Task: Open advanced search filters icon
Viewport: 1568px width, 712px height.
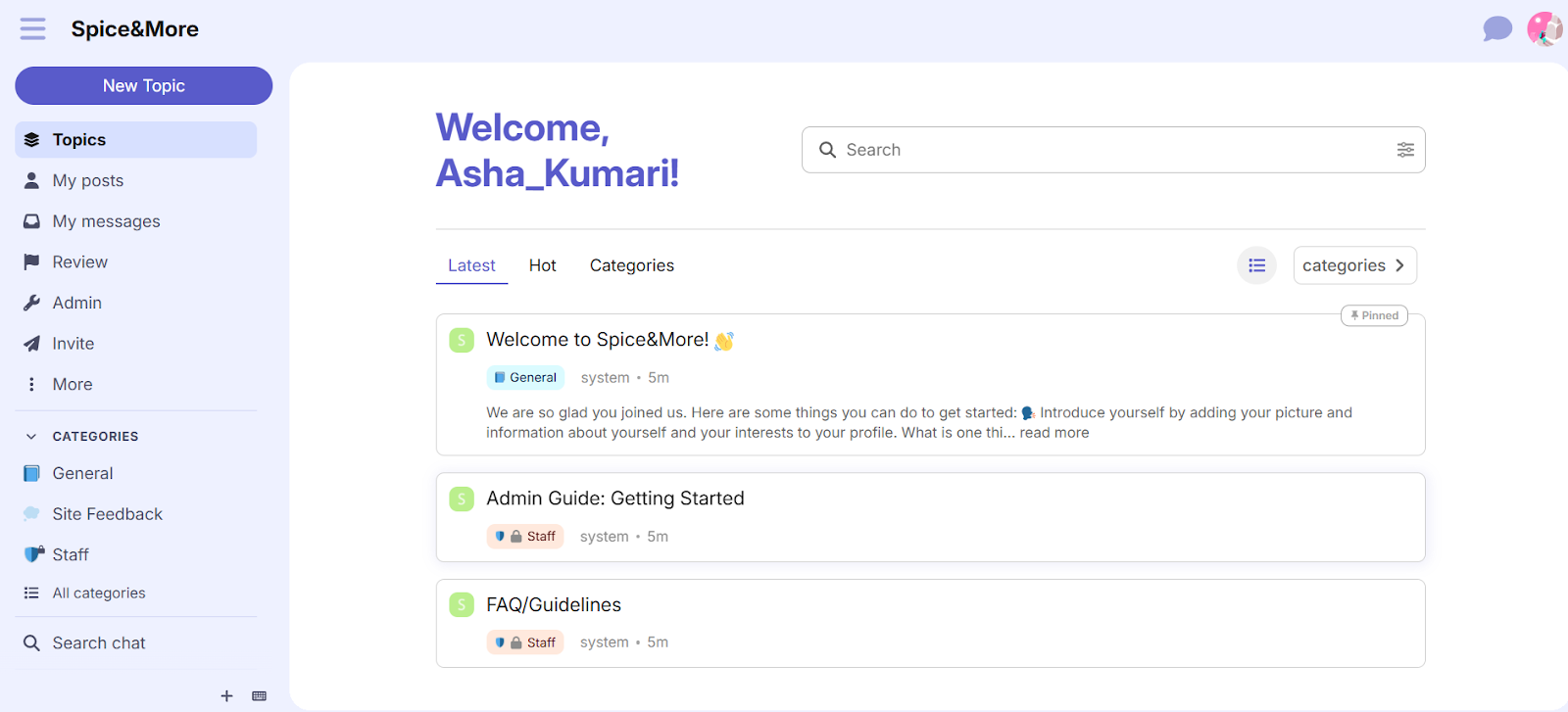Action: 1405,150
